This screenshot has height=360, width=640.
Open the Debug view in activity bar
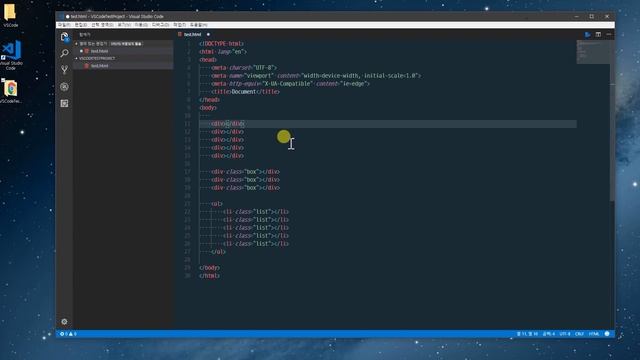click(64, 87)
